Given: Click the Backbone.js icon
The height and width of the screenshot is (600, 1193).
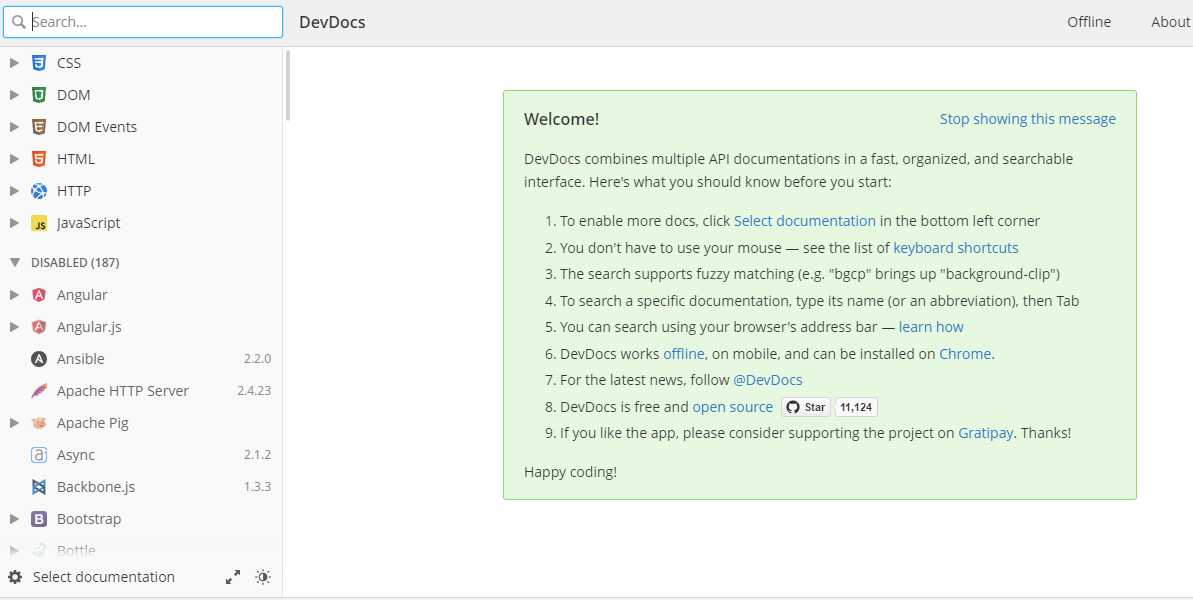Looking at the screenshot, I should click(39, 487).
